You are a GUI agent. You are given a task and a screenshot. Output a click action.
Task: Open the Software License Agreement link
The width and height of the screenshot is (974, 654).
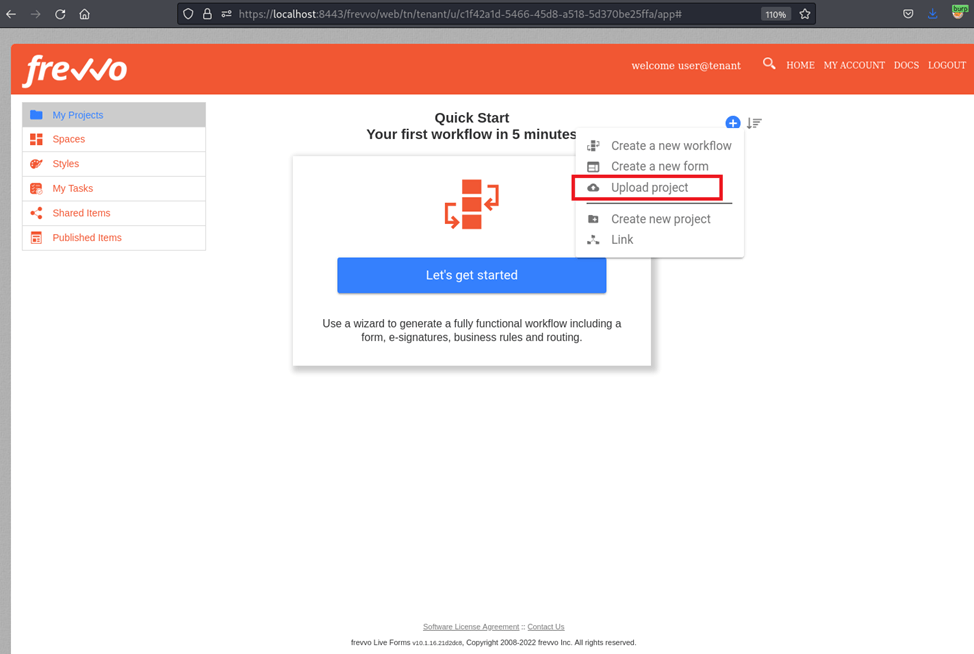click(x=470, y=626)
